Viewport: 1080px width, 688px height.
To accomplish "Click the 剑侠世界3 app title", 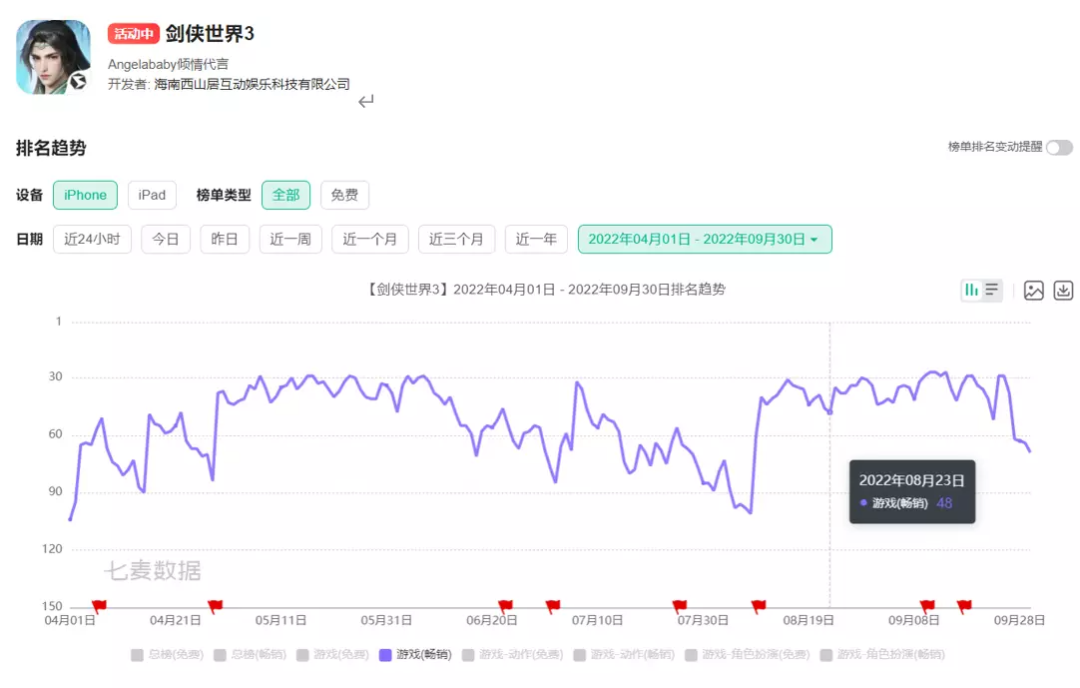I will [x=210, y=33].
